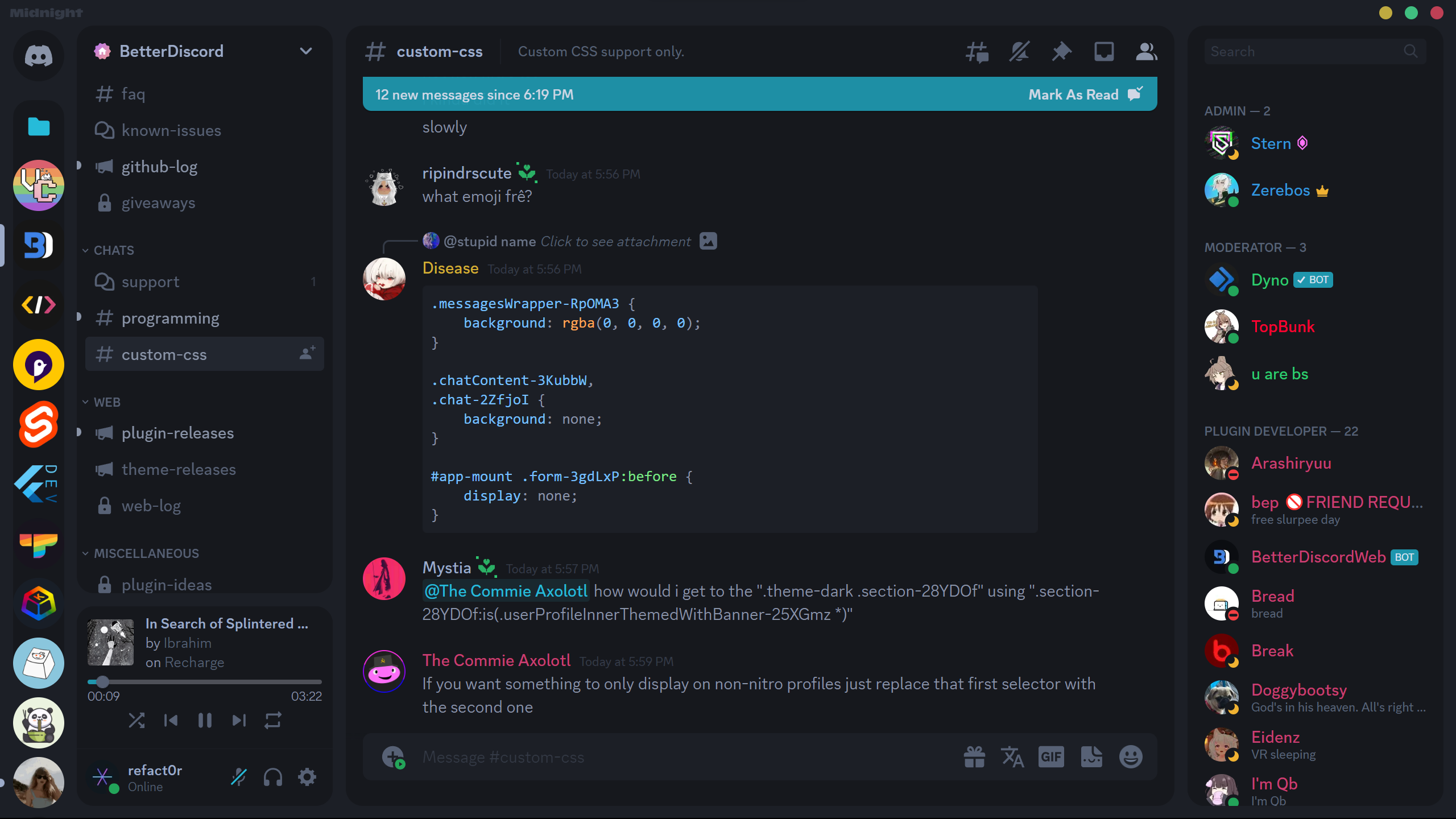The image size is (1456, 819).
Task: Toggle shuffle in the music player
Action: pos(136,721)
